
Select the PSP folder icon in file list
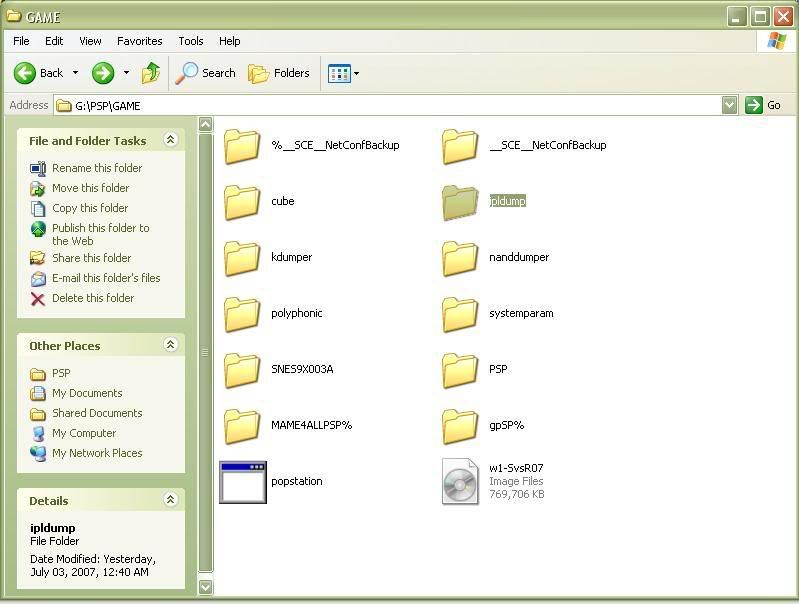point(460,371)
